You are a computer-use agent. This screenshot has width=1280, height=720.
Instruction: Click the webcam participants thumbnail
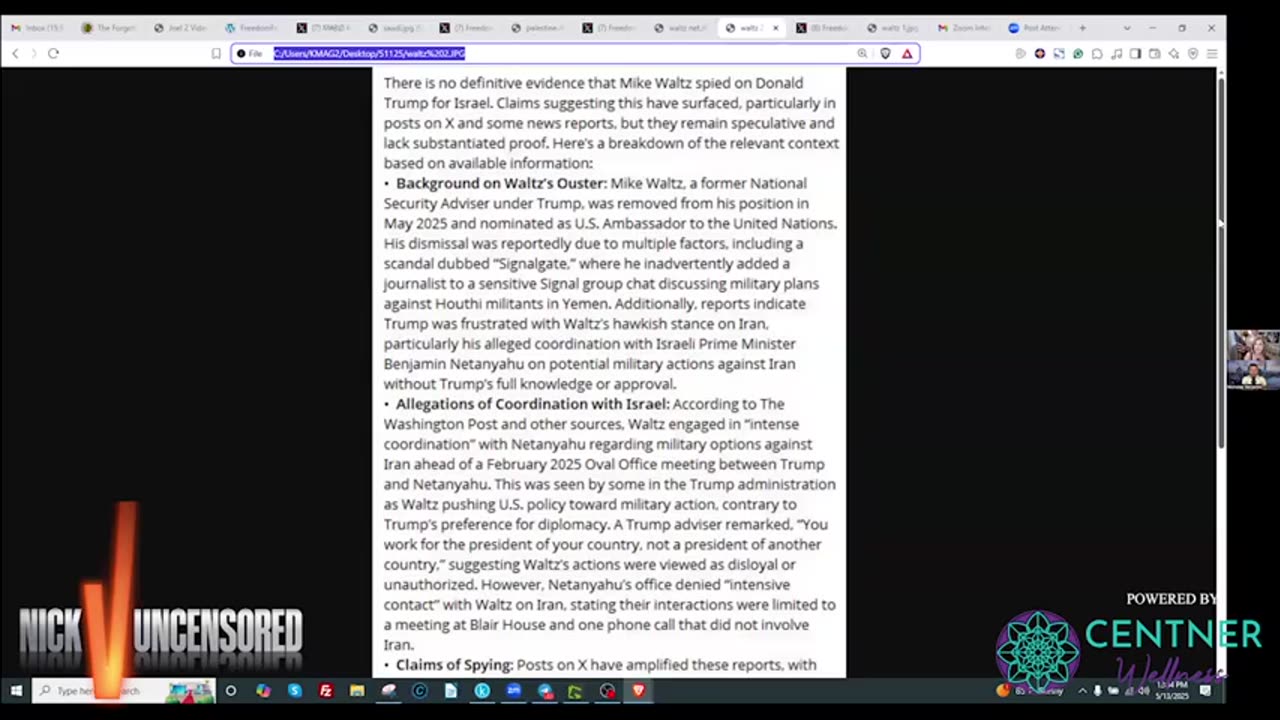(1253, 359)
